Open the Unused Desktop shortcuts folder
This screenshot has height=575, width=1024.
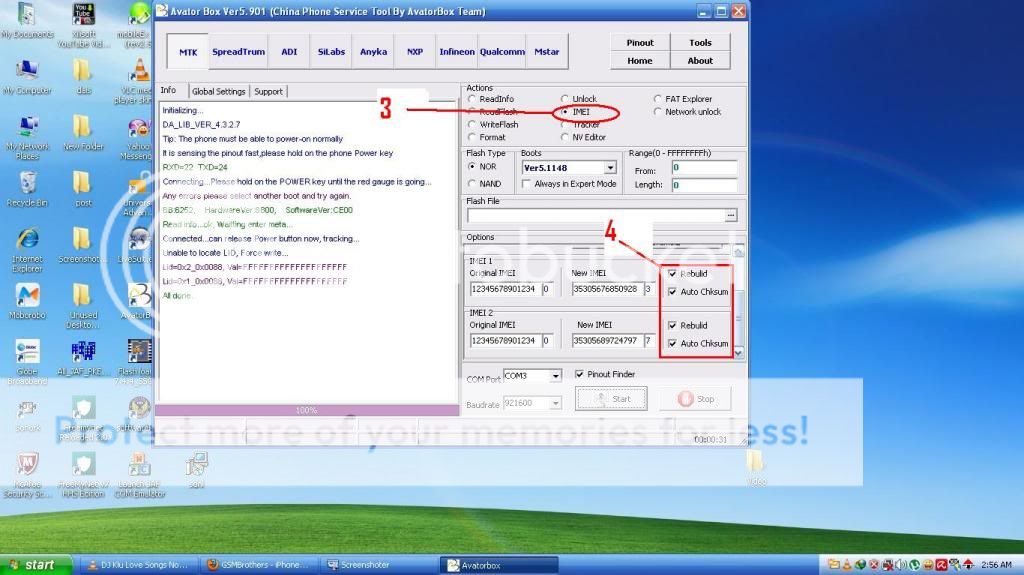(83, 306)
